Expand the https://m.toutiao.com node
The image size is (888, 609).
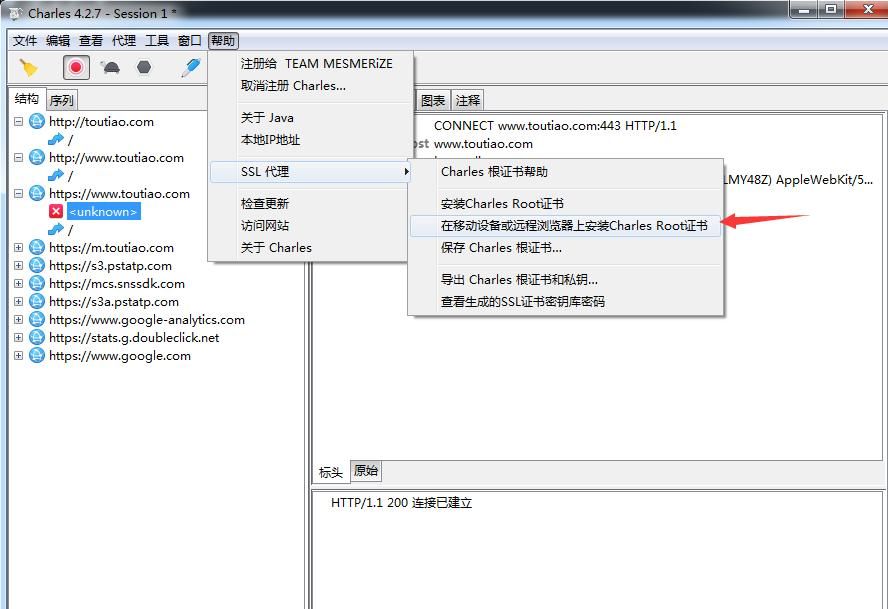tap(19, 247)
